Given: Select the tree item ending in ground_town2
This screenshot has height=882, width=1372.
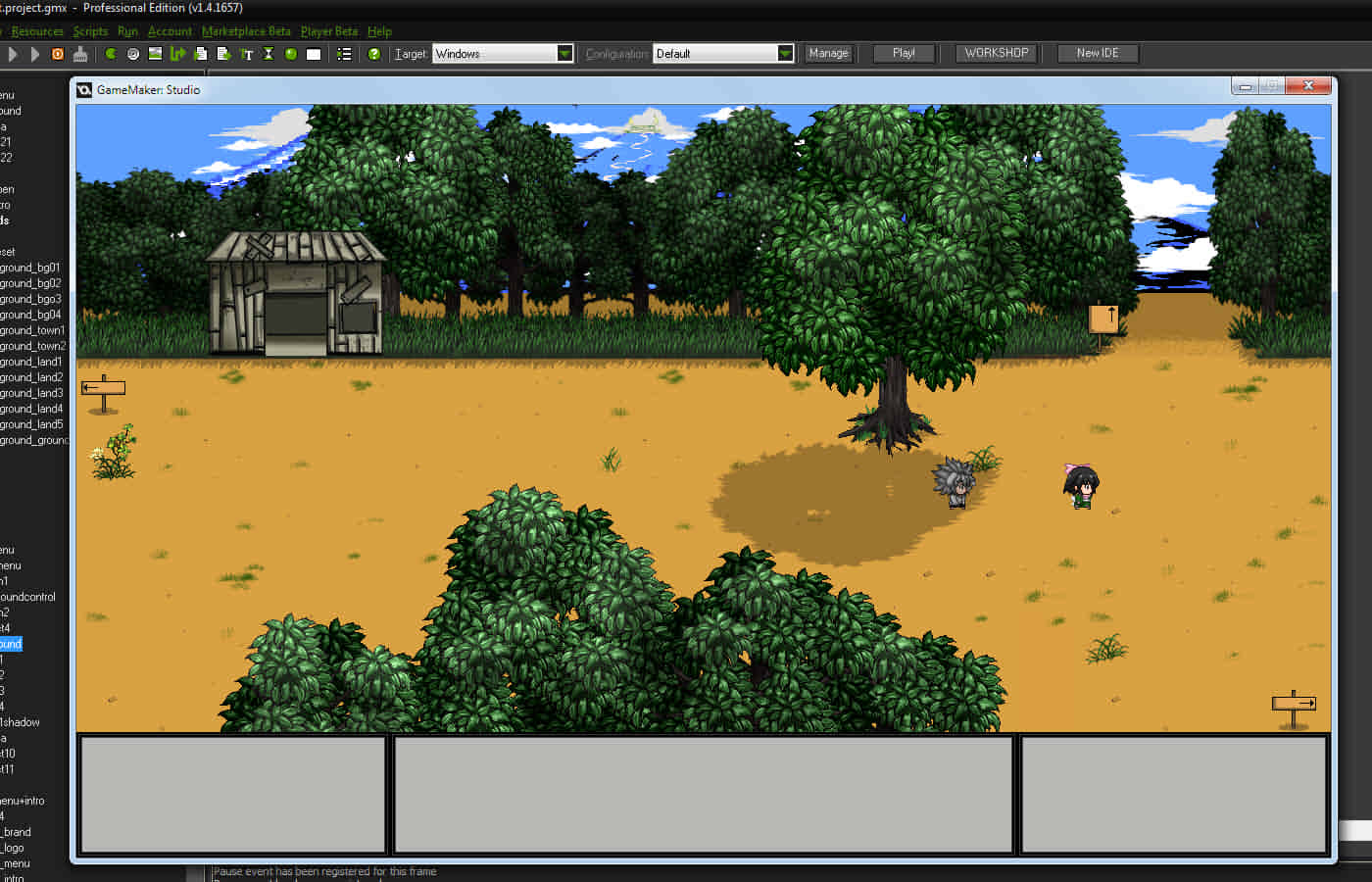Looking at the screenshot, I should coord(33,346).
